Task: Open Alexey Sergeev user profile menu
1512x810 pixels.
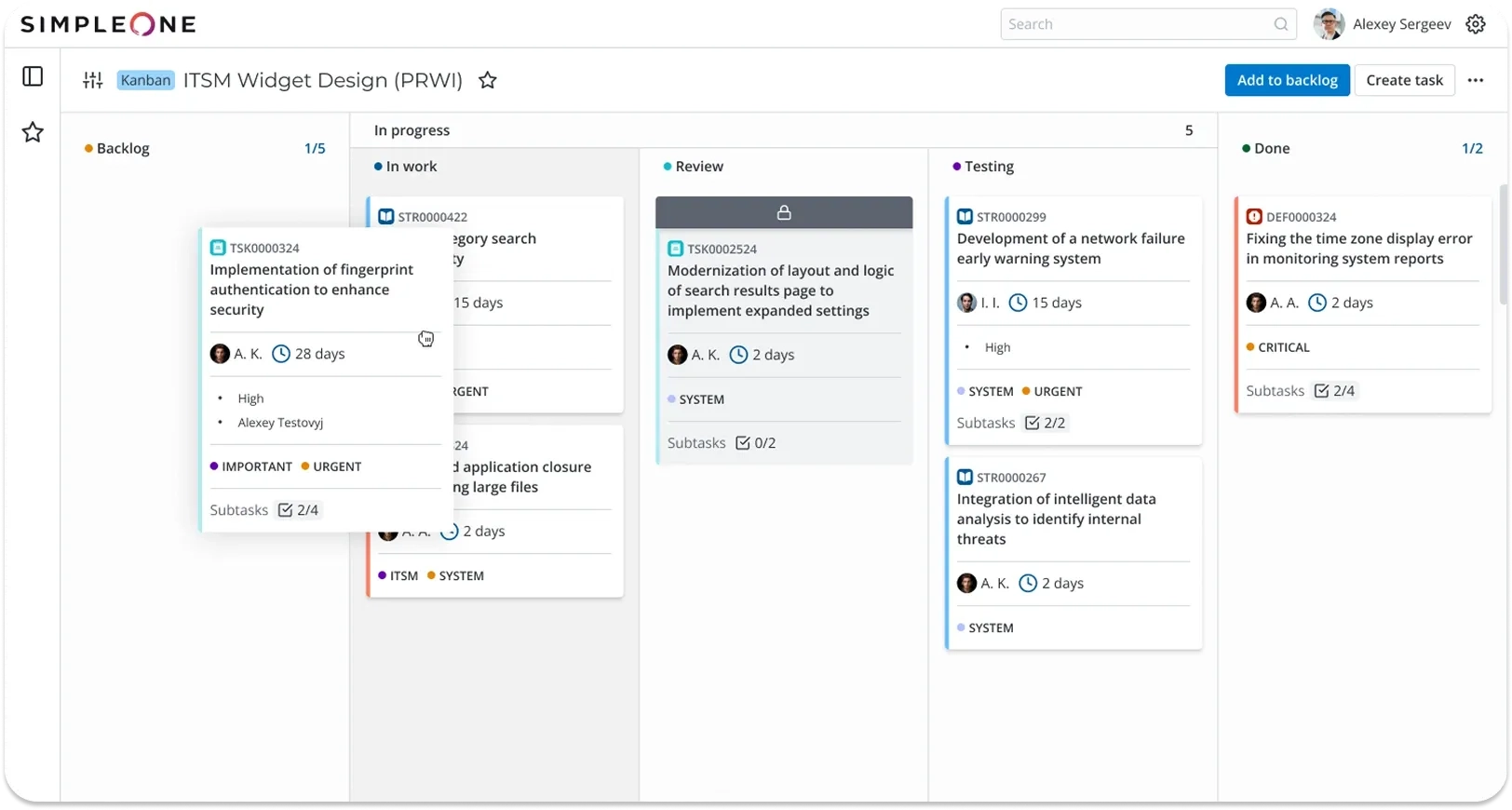Action: (x=1382, y=24)
